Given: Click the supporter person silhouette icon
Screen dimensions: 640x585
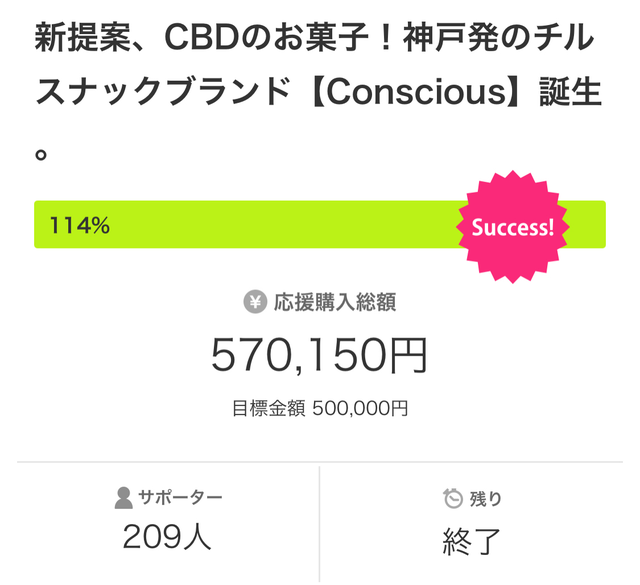Looking at the screenshot, I should click(x=123, y=497).
